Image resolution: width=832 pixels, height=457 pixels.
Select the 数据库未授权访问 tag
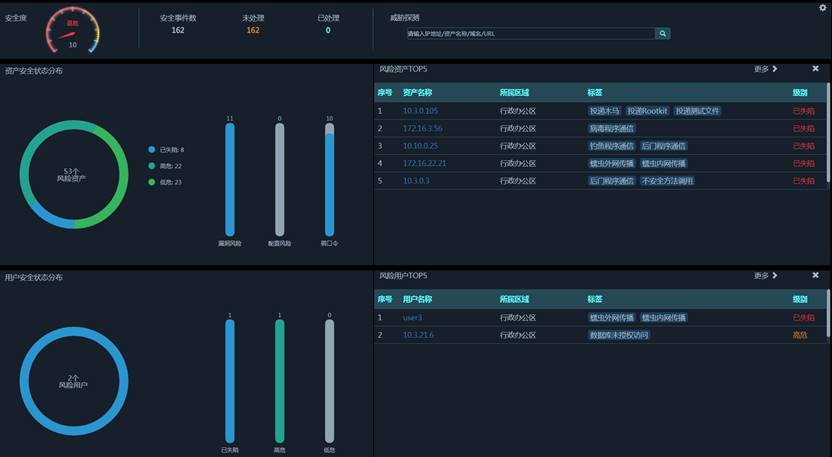tap(619, 335)
